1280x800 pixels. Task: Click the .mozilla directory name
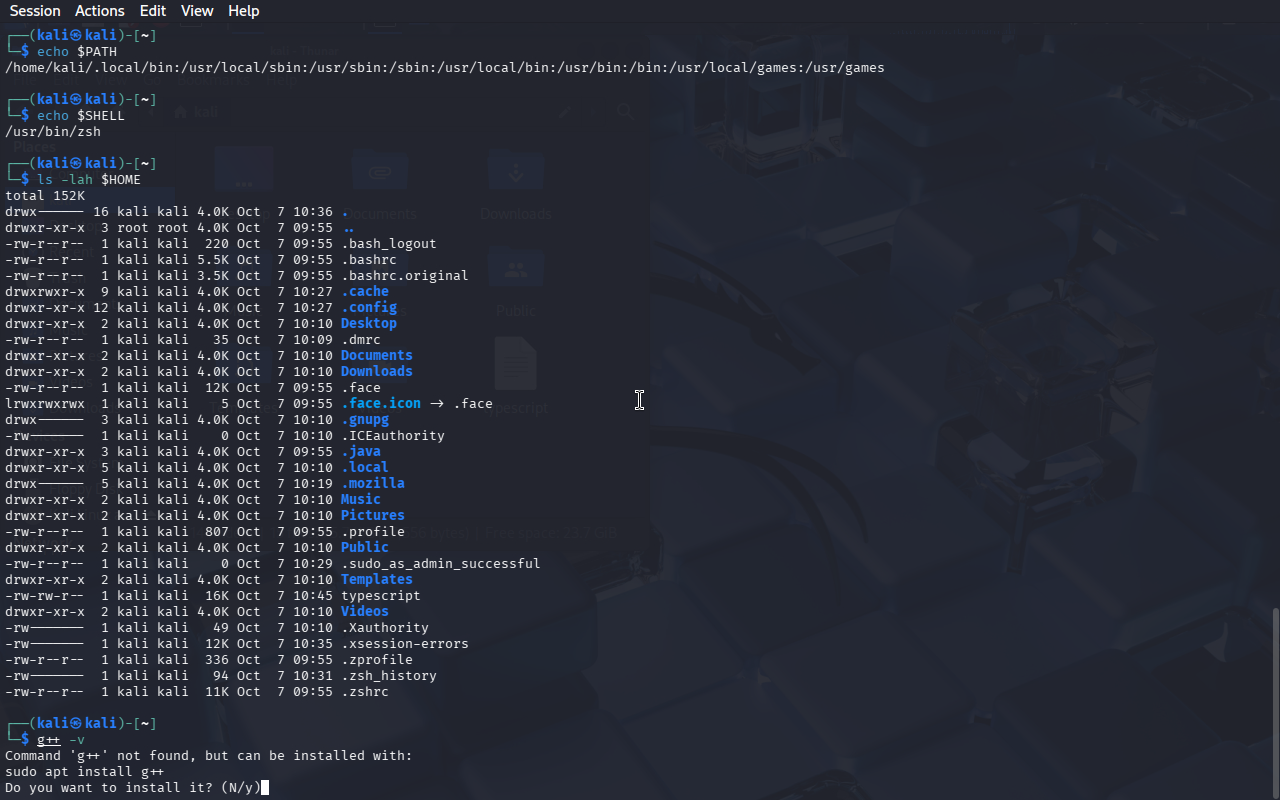pos(372,484)
